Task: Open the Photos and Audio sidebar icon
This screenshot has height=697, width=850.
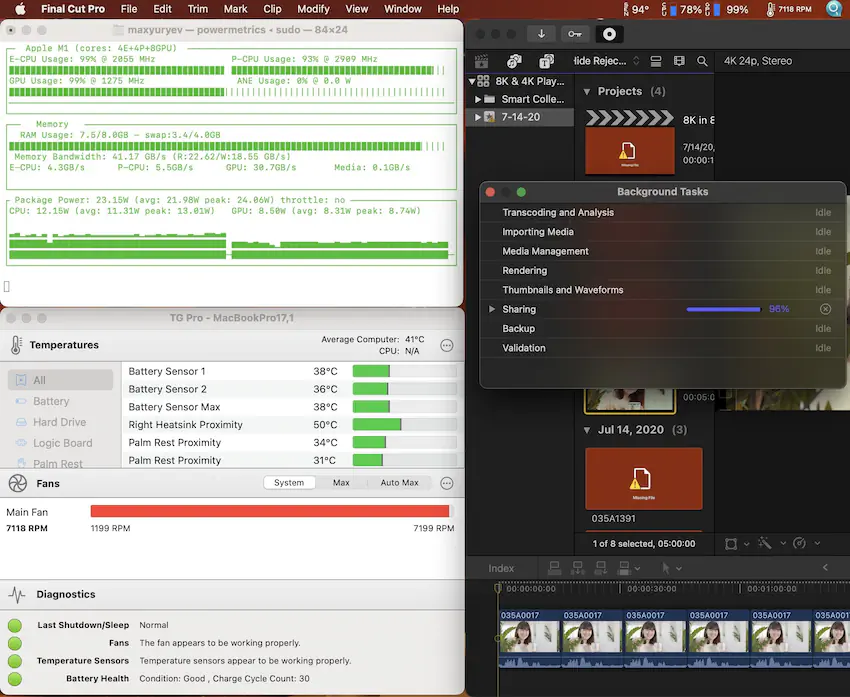Action: pos(514,61)
